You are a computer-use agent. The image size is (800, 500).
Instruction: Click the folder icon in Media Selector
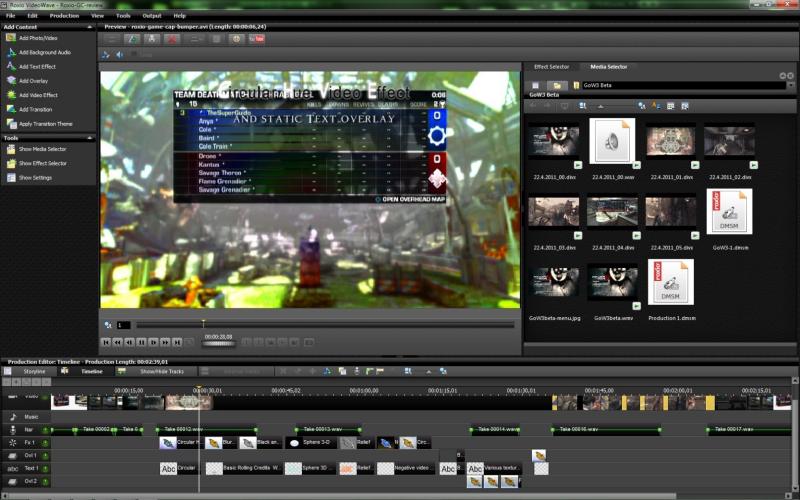click(557, 86)
